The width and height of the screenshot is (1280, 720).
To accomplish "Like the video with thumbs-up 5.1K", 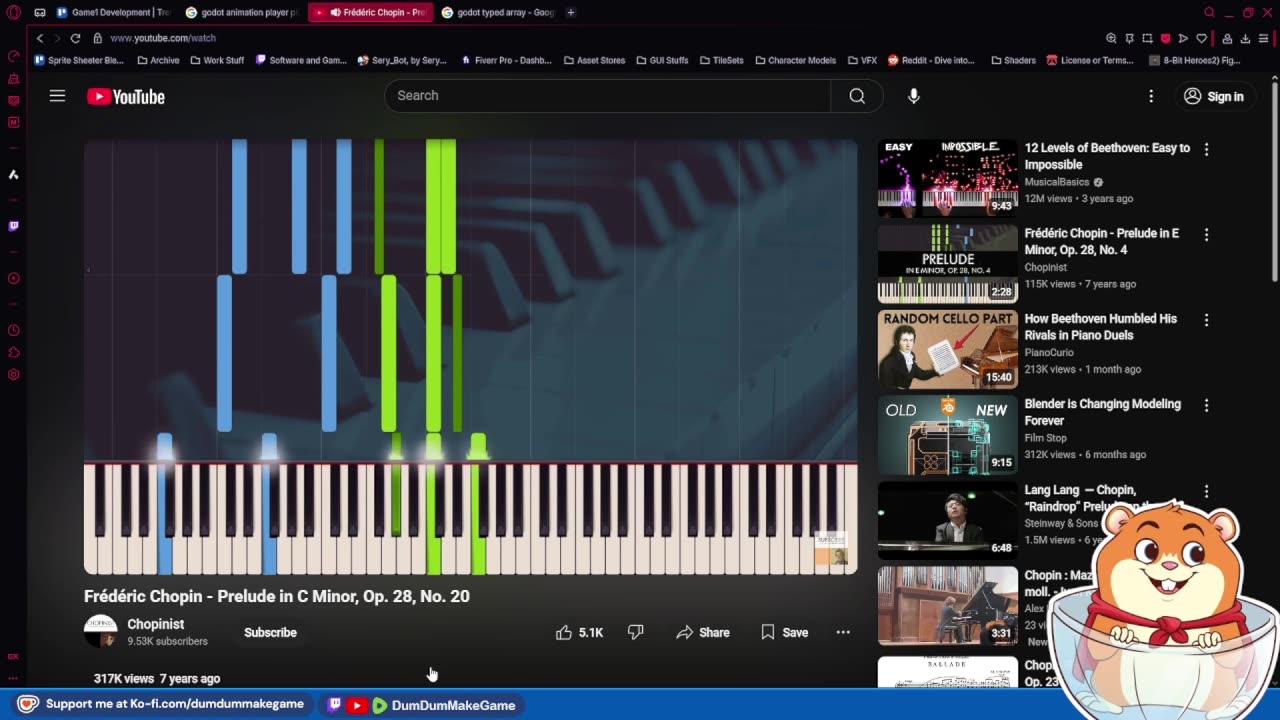I will point(580,632).
